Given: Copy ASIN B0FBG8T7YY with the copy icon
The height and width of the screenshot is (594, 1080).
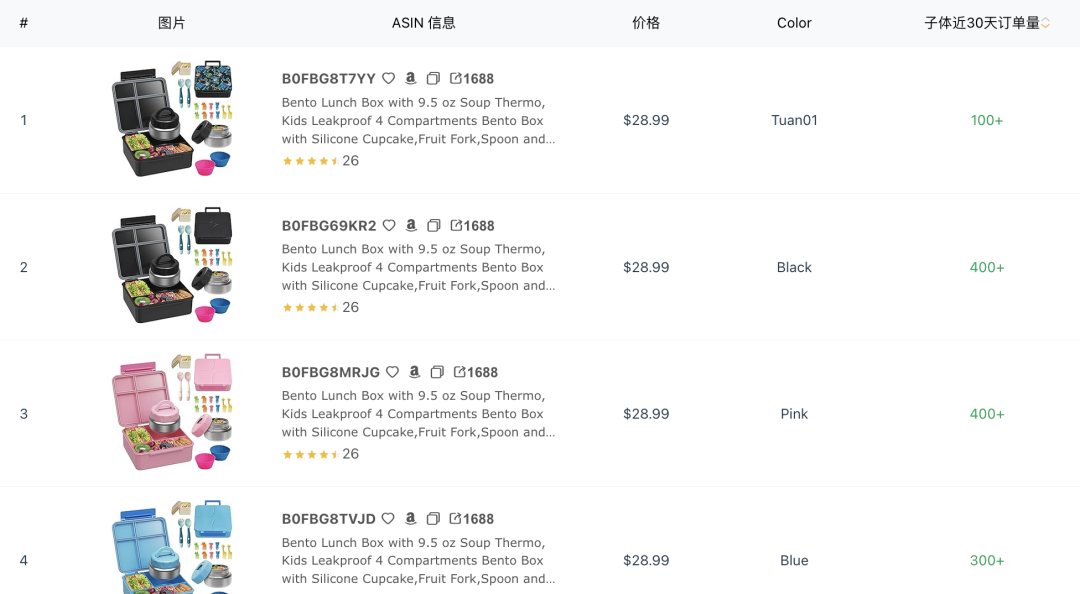Looking at the screenshot, I should click(x=433, y=78).
